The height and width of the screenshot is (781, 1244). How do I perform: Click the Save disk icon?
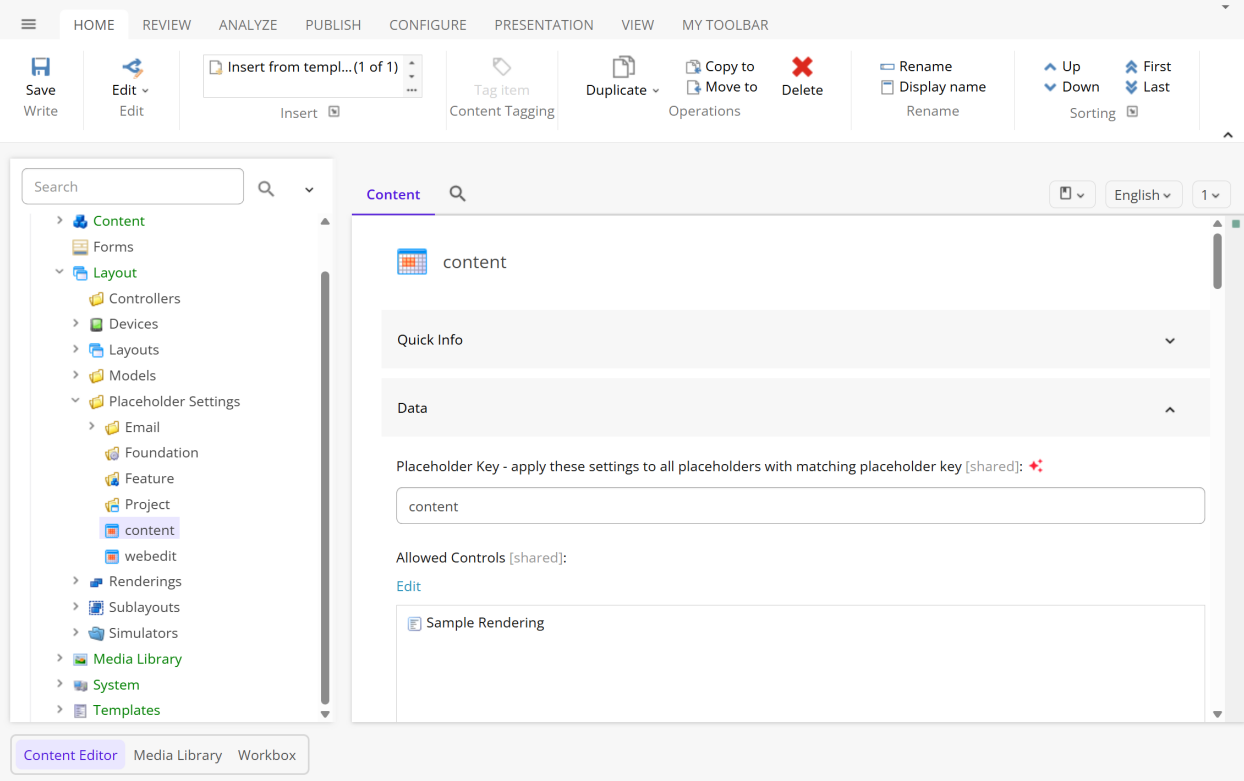(x=41, y=67)
